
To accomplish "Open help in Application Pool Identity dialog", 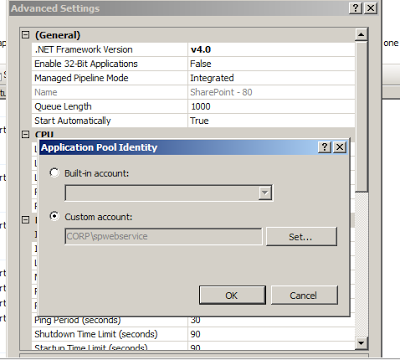I will [324, 147].
